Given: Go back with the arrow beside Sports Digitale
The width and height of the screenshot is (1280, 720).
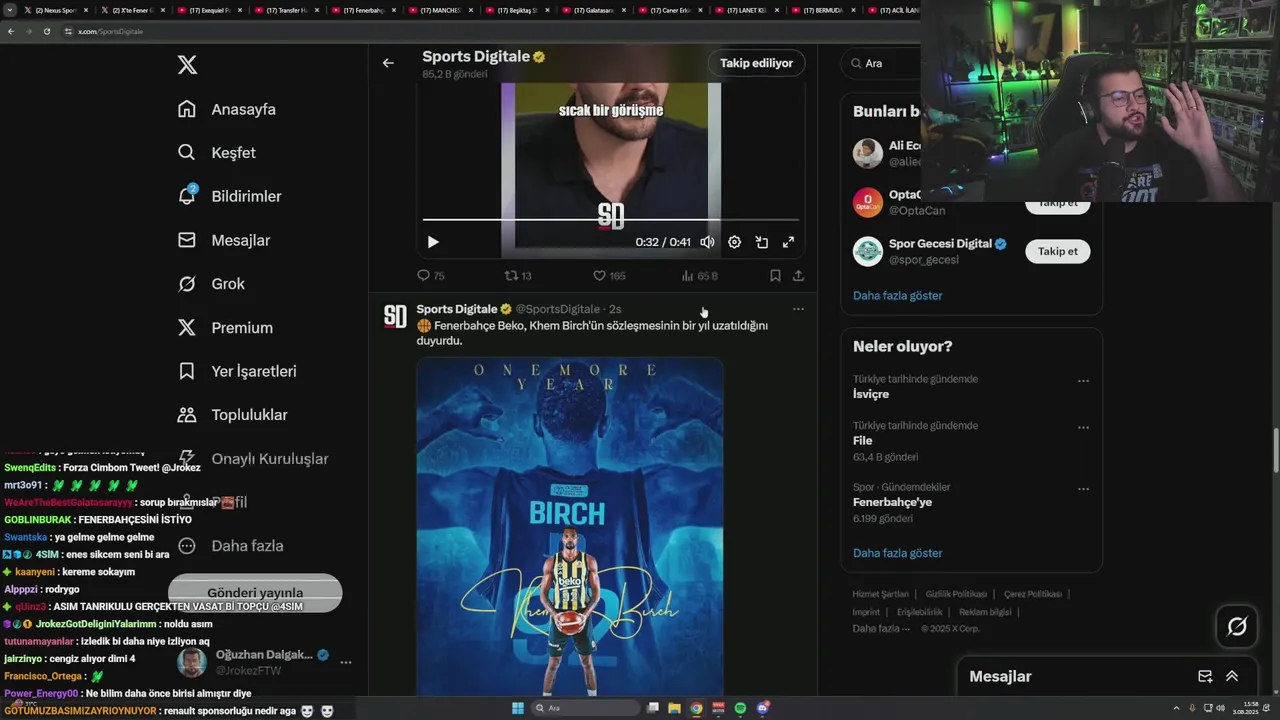Looking at the screenshot, I should (x=388, y=63).
